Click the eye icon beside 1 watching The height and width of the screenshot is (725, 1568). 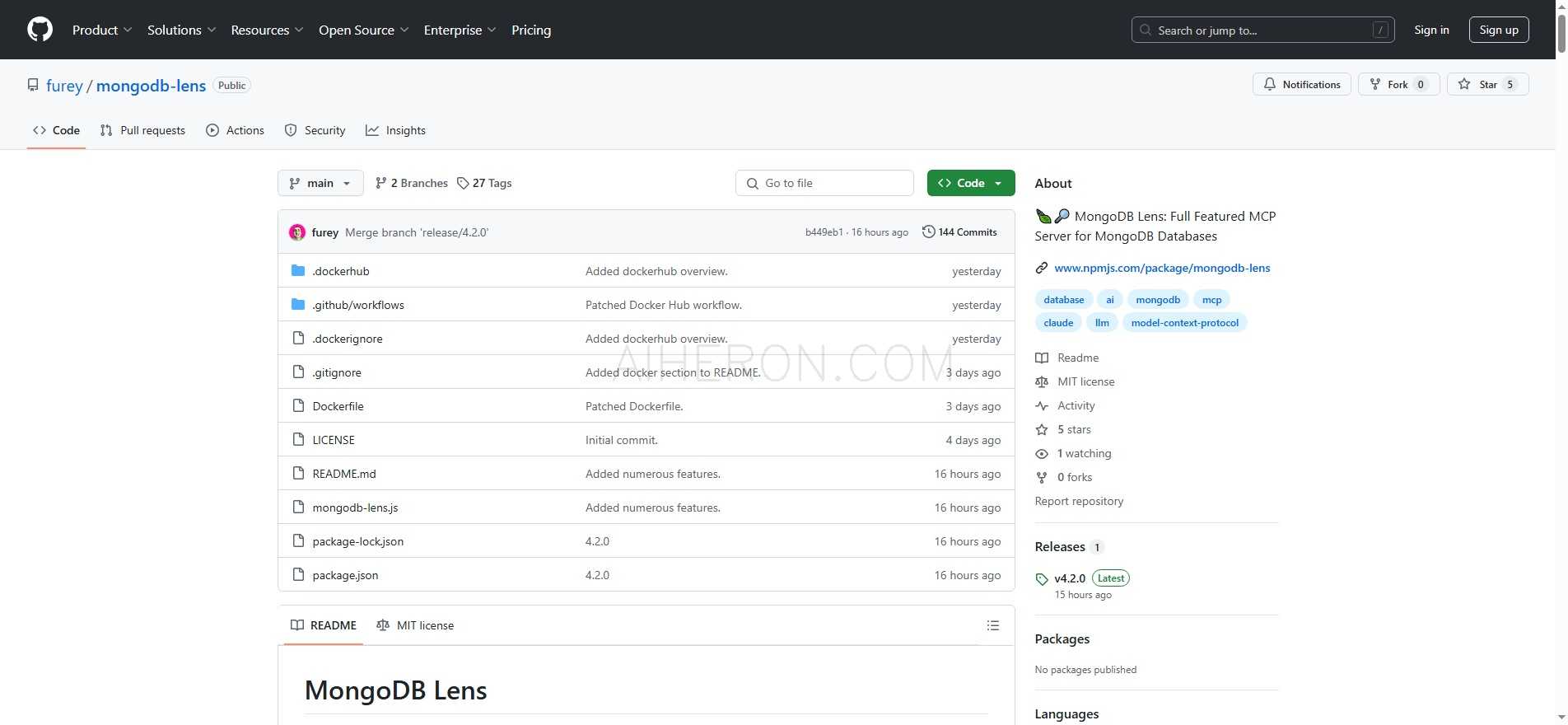point(1042,453)
